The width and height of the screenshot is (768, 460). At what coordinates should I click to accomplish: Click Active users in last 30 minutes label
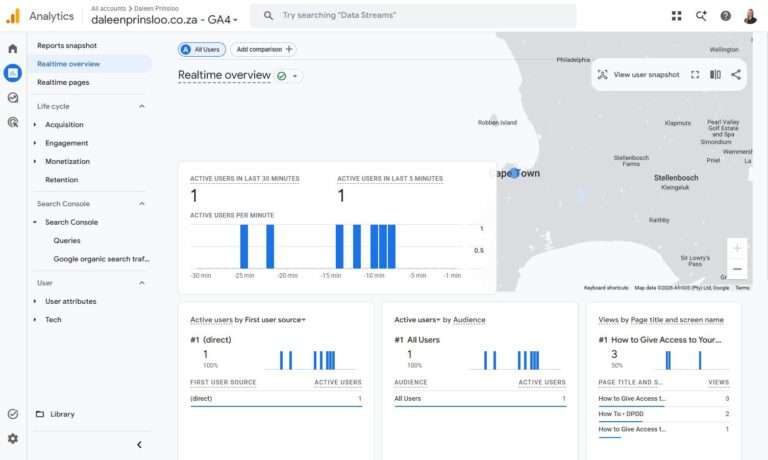tap(245, 179)
